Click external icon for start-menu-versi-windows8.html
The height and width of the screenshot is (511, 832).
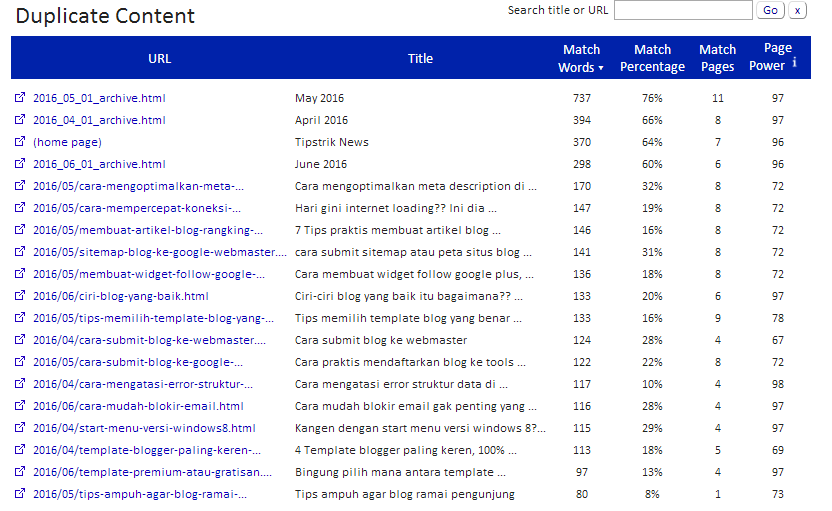point(20,427)
